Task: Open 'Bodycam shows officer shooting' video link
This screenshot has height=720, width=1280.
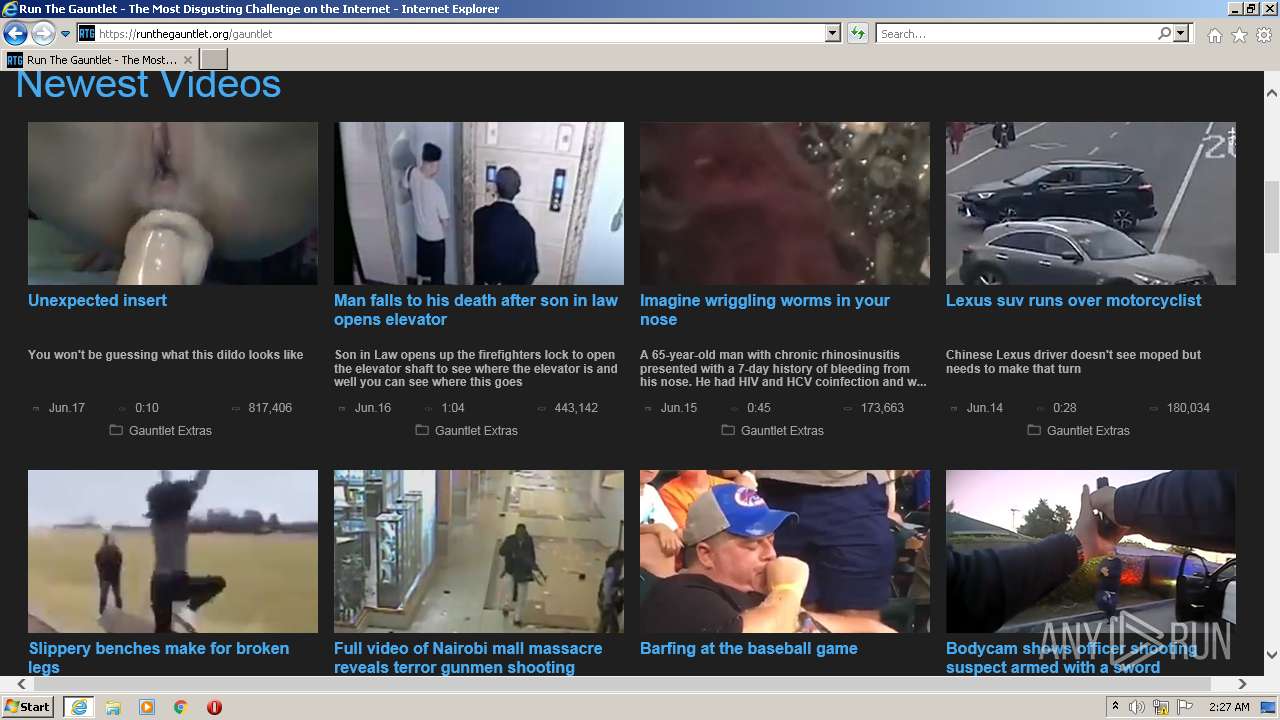Action: tap(1071, 657)
